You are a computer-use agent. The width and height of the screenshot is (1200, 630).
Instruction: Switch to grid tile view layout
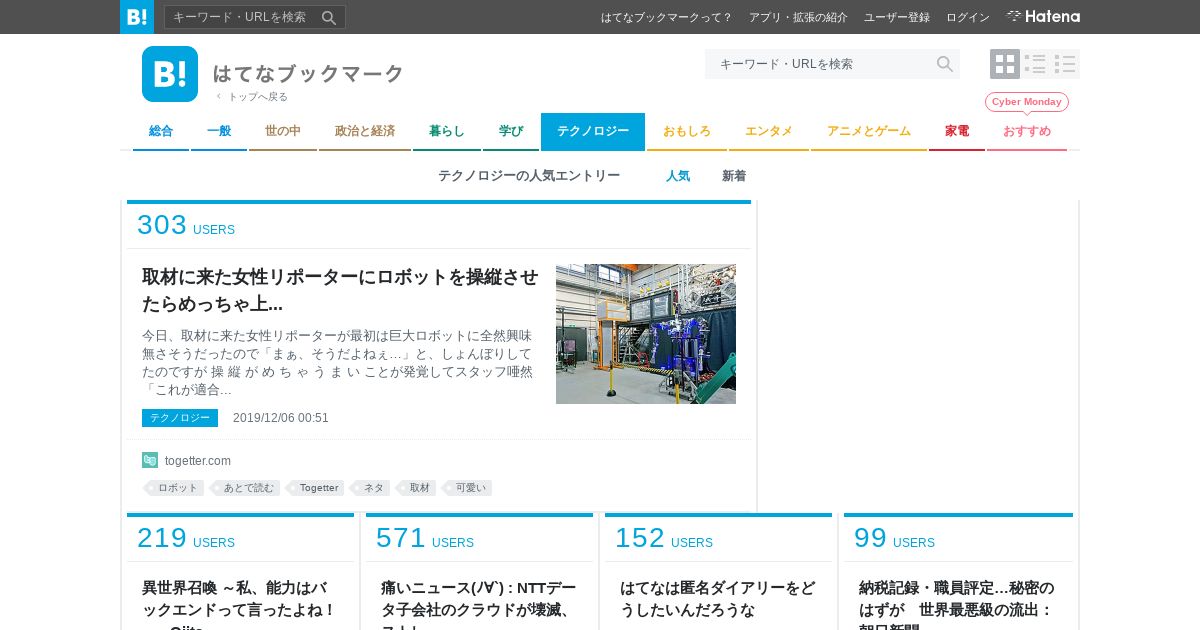tap(1005, 64)
